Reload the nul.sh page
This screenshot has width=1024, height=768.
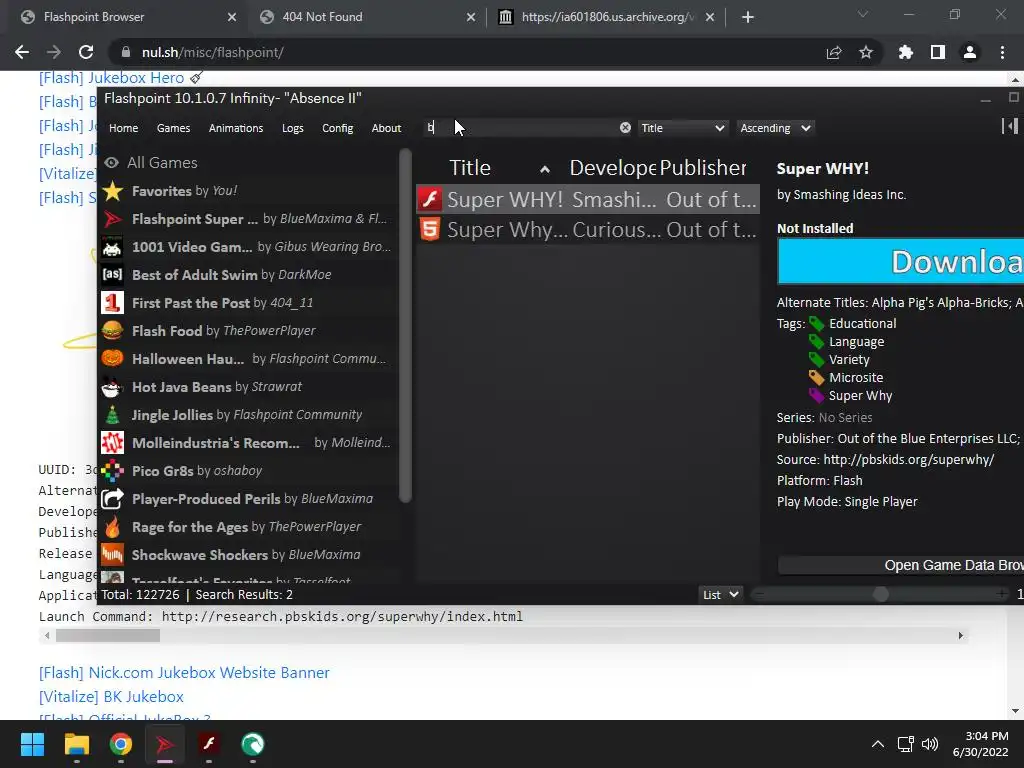point(86,52)
